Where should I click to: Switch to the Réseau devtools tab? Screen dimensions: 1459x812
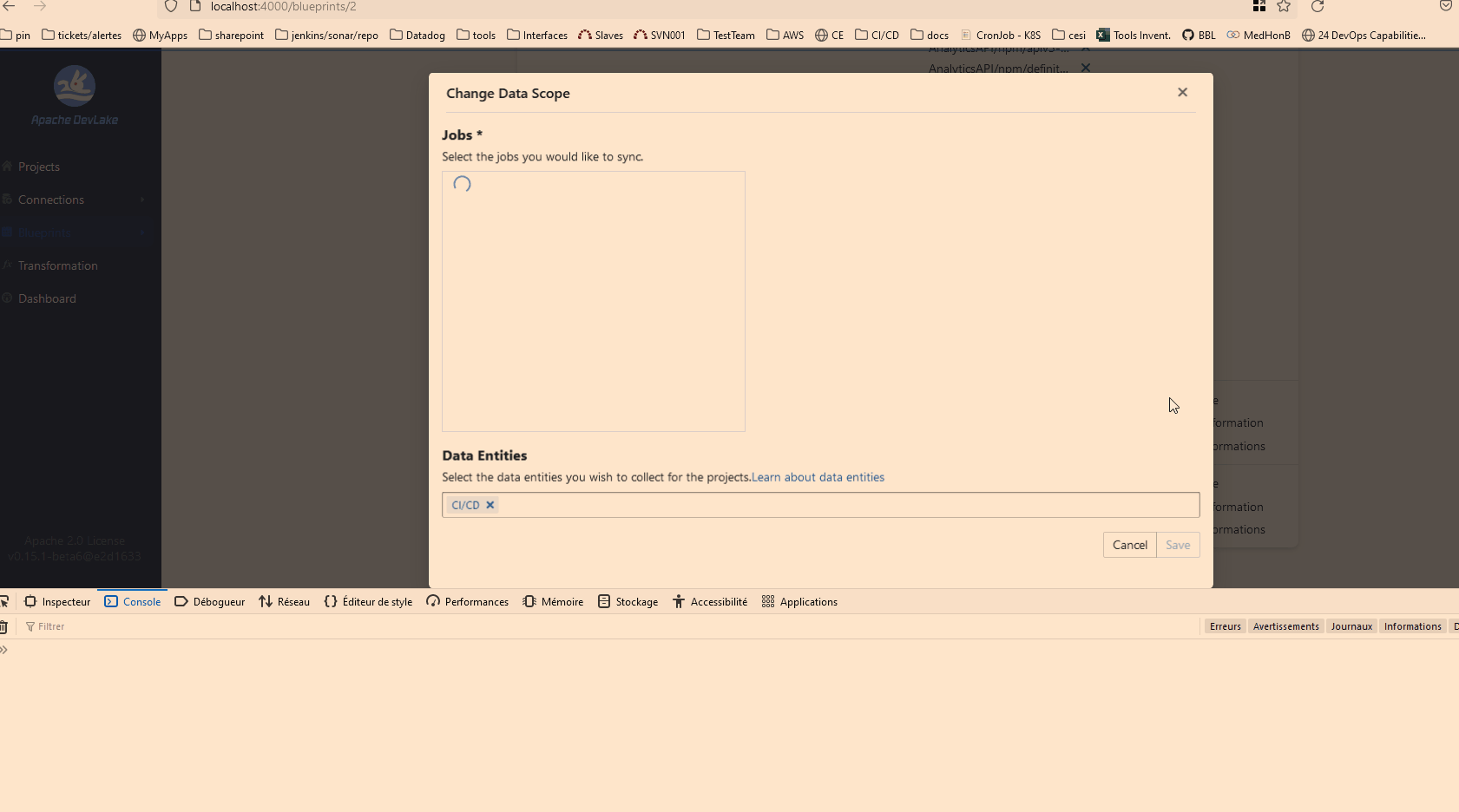[x=292, y=601]
